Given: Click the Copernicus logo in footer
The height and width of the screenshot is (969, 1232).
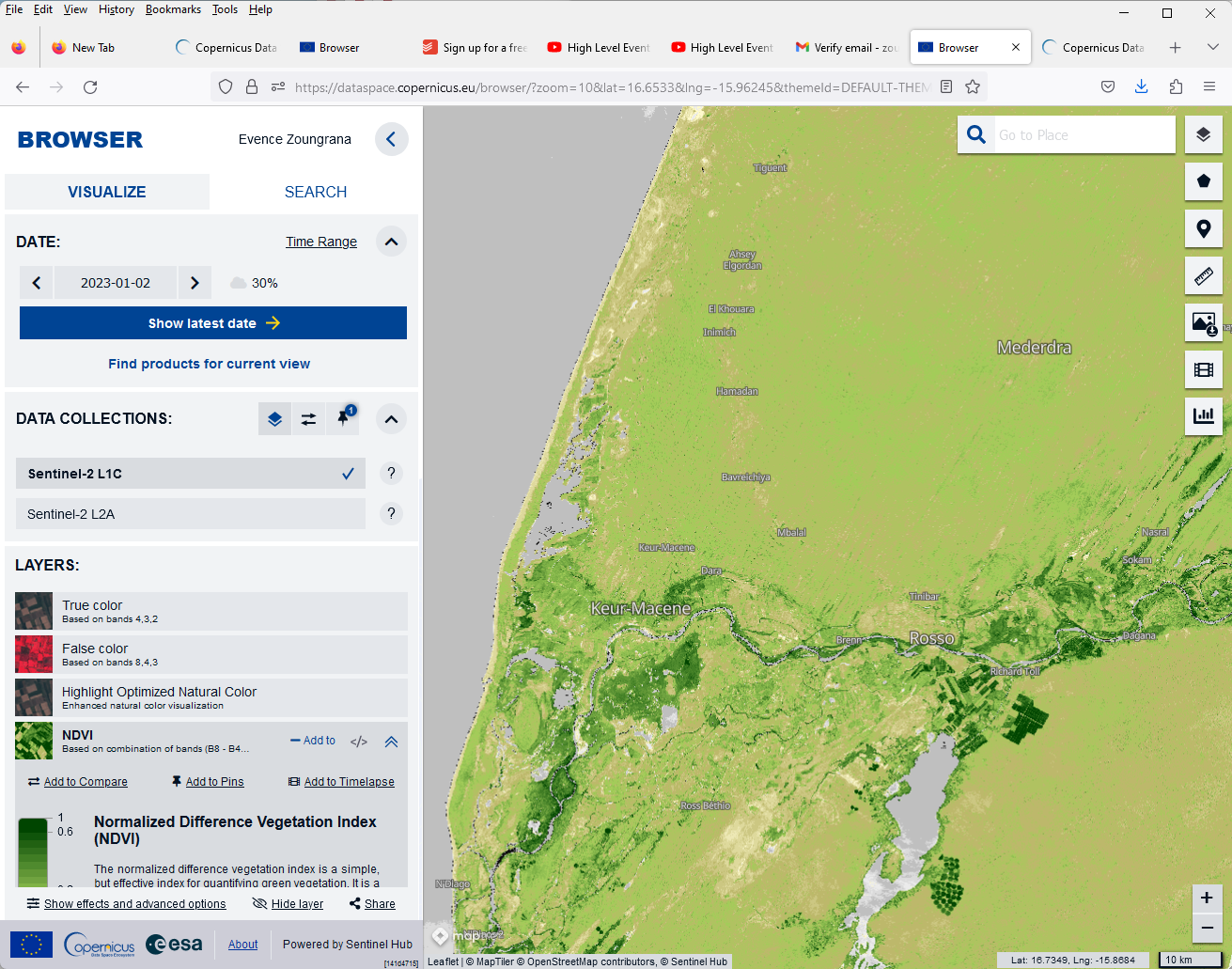Looking at the screenshot, I should pos(100,945).
